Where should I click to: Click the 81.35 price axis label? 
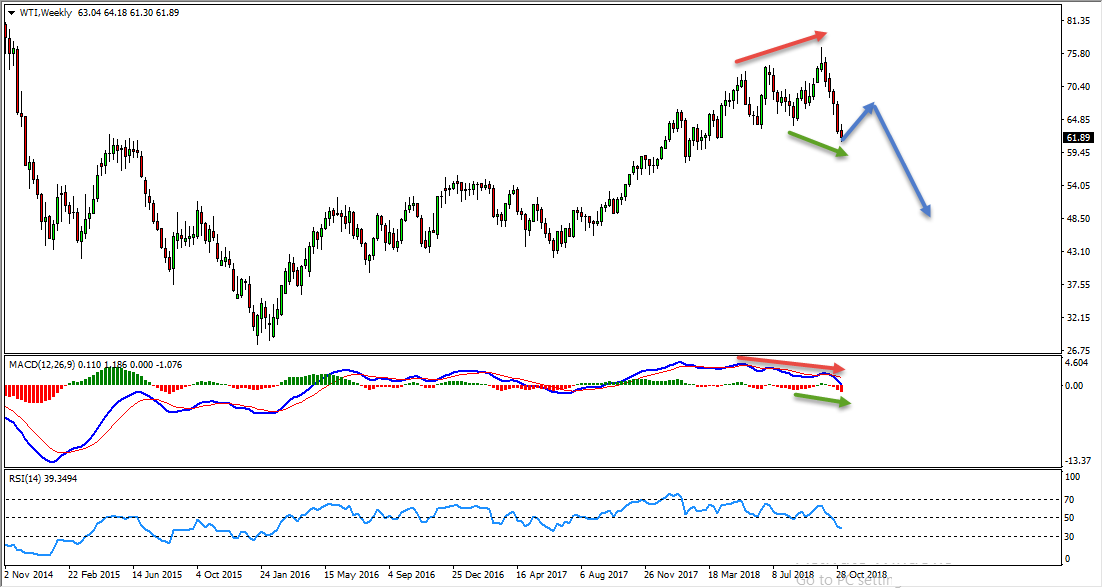(x=1078, y=21)
